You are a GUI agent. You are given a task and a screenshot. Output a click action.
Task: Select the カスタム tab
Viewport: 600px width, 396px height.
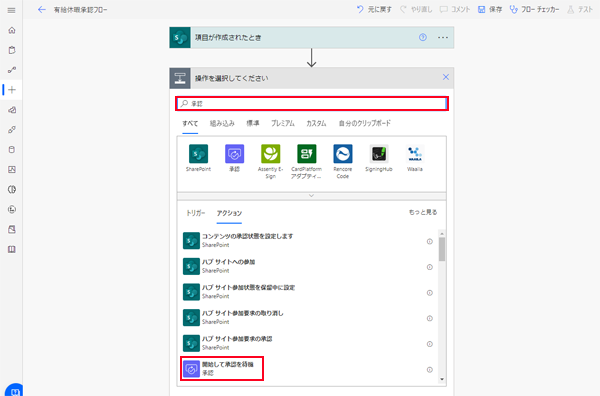[x=316, y=124]
